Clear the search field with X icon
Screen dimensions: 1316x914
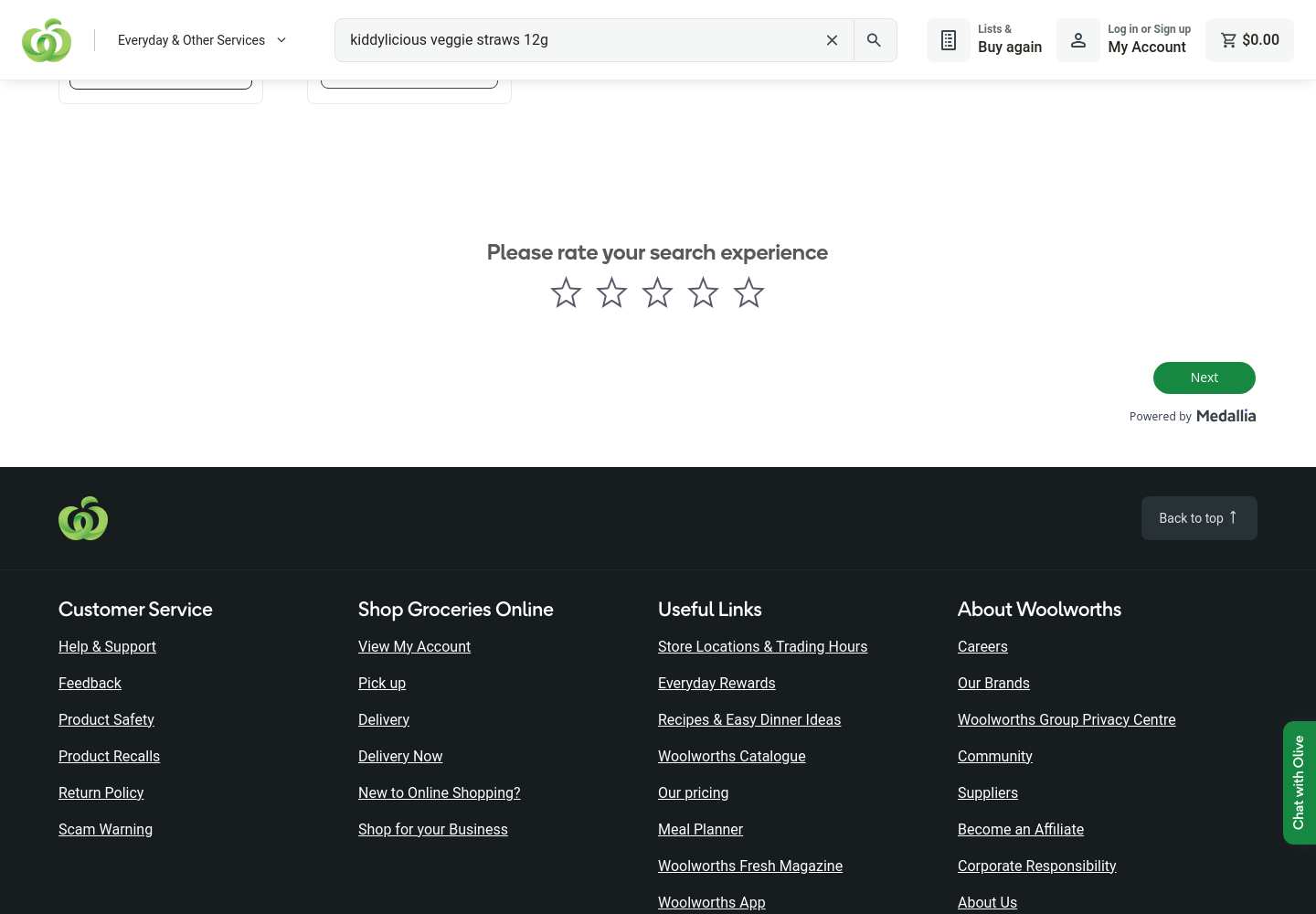pos(832,40)
